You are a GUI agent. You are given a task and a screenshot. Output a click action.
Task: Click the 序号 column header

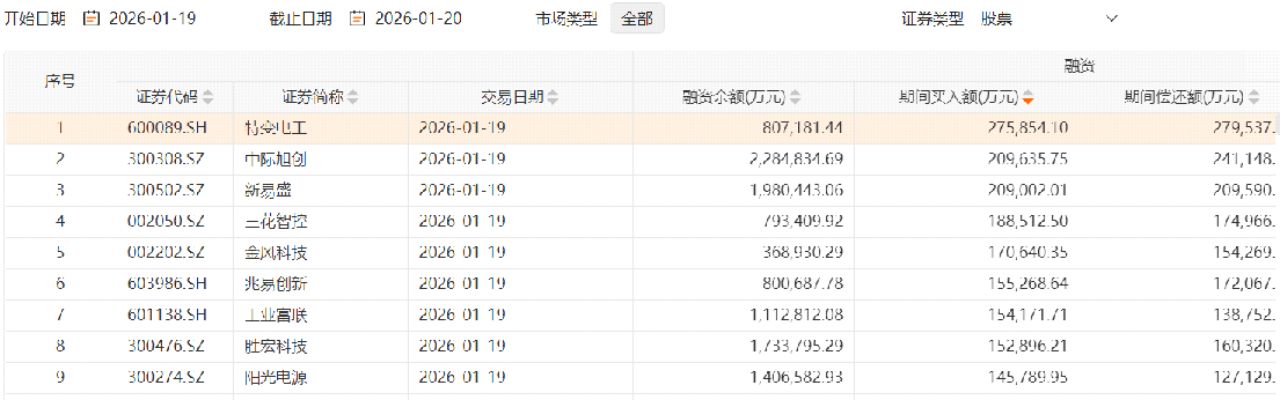point(60,82)
